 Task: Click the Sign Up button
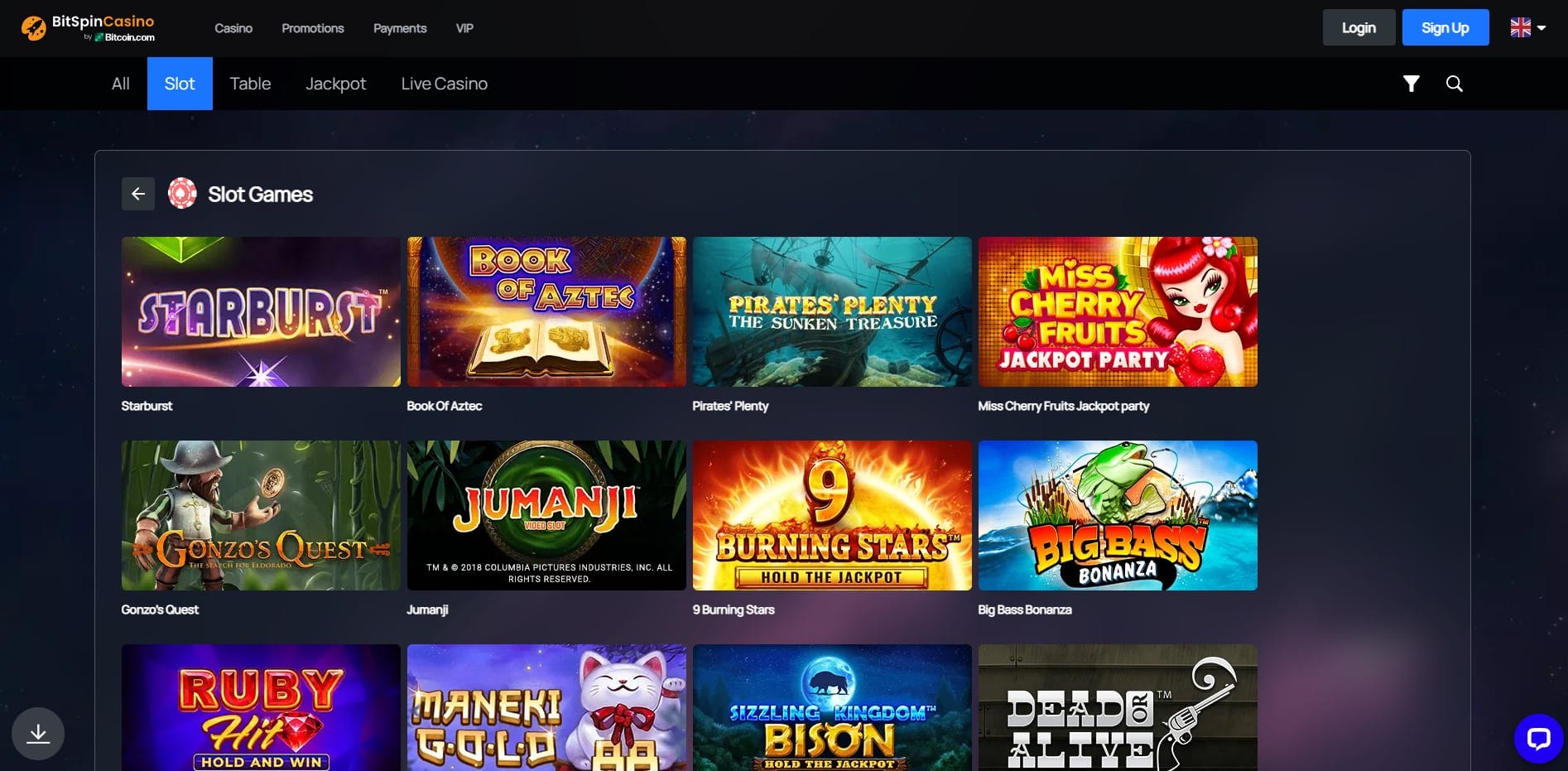(x=1445, y=27)
